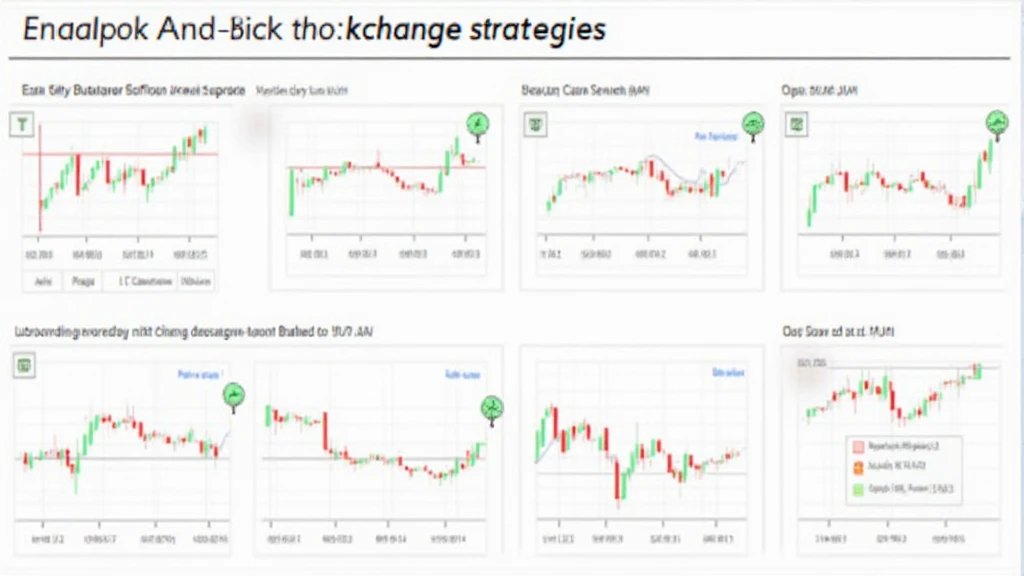Click the square icon on the bottom-left chart
Viewport: 1024px width, 576px height.
(24, 366)
